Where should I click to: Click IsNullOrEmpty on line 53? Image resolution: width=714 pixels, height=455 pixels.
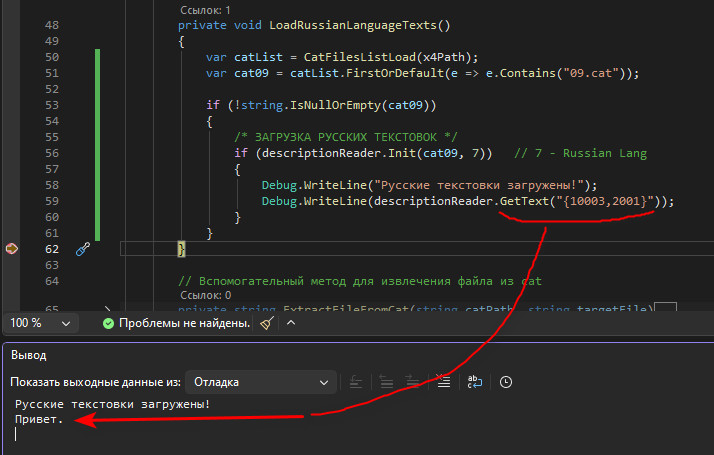336,105
